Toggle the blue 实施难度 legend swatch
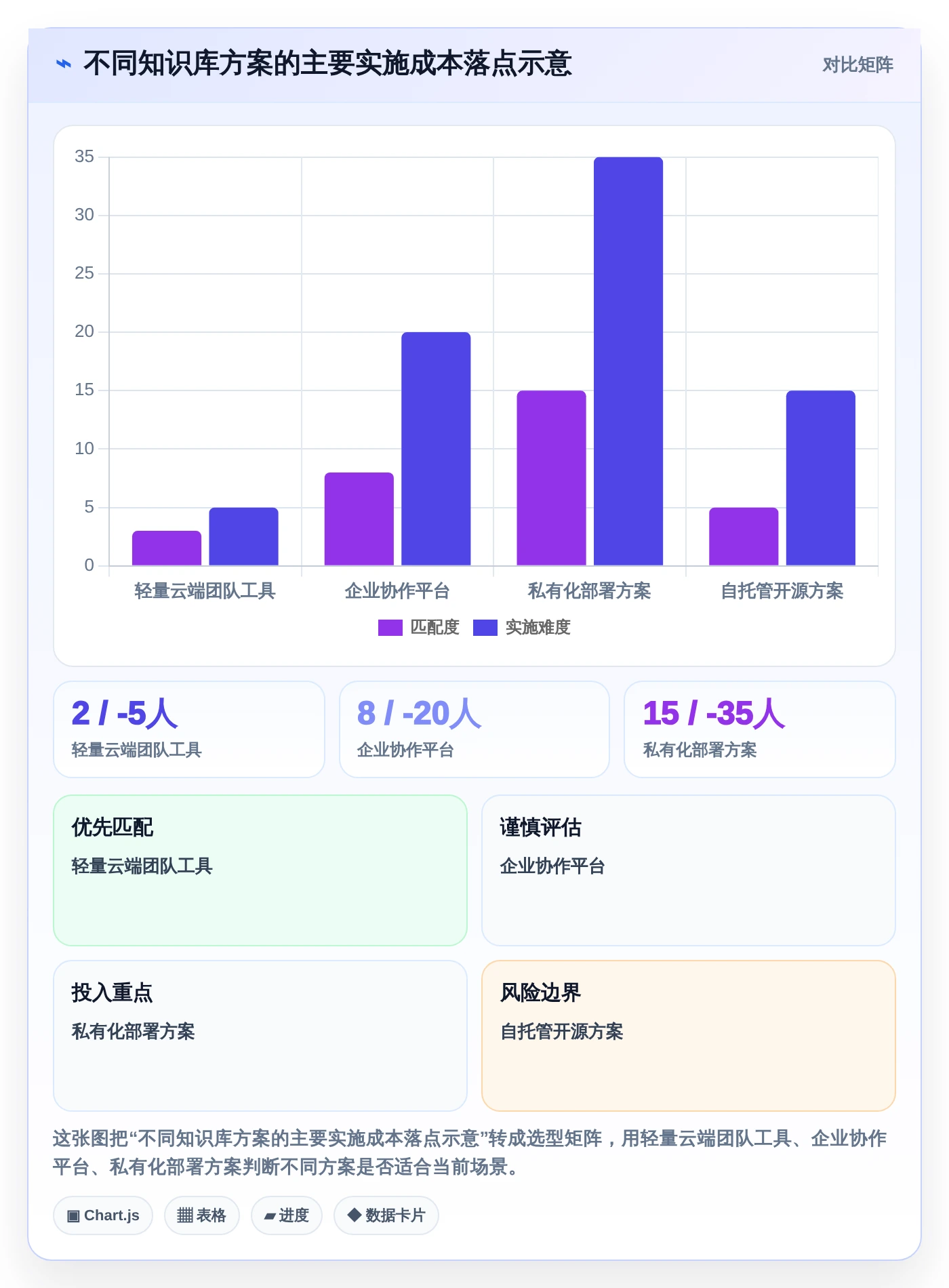 point(485,628)
